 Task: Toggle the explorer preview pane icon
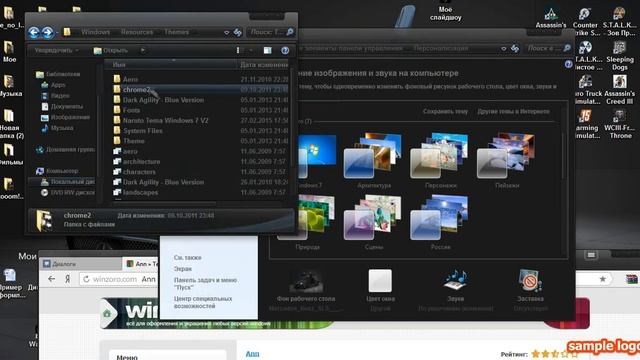pos(267,50)
